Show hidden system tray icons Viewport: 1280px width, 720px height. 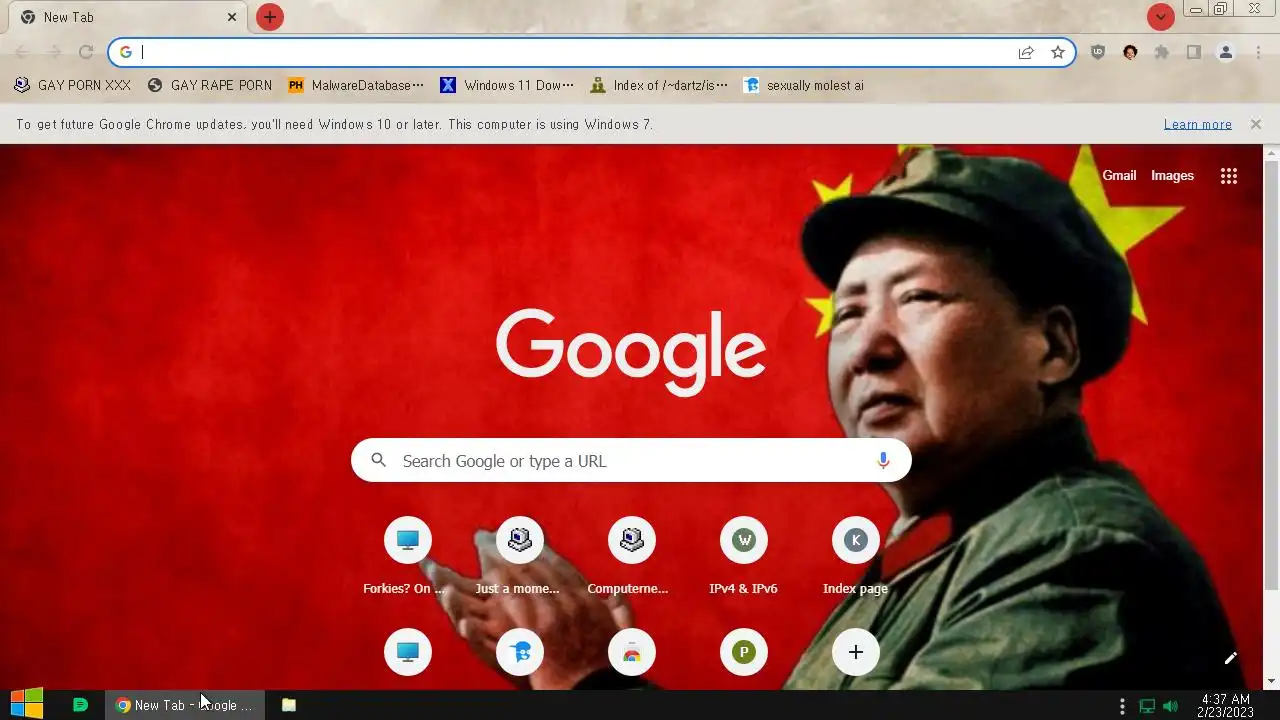(1122, 706)
